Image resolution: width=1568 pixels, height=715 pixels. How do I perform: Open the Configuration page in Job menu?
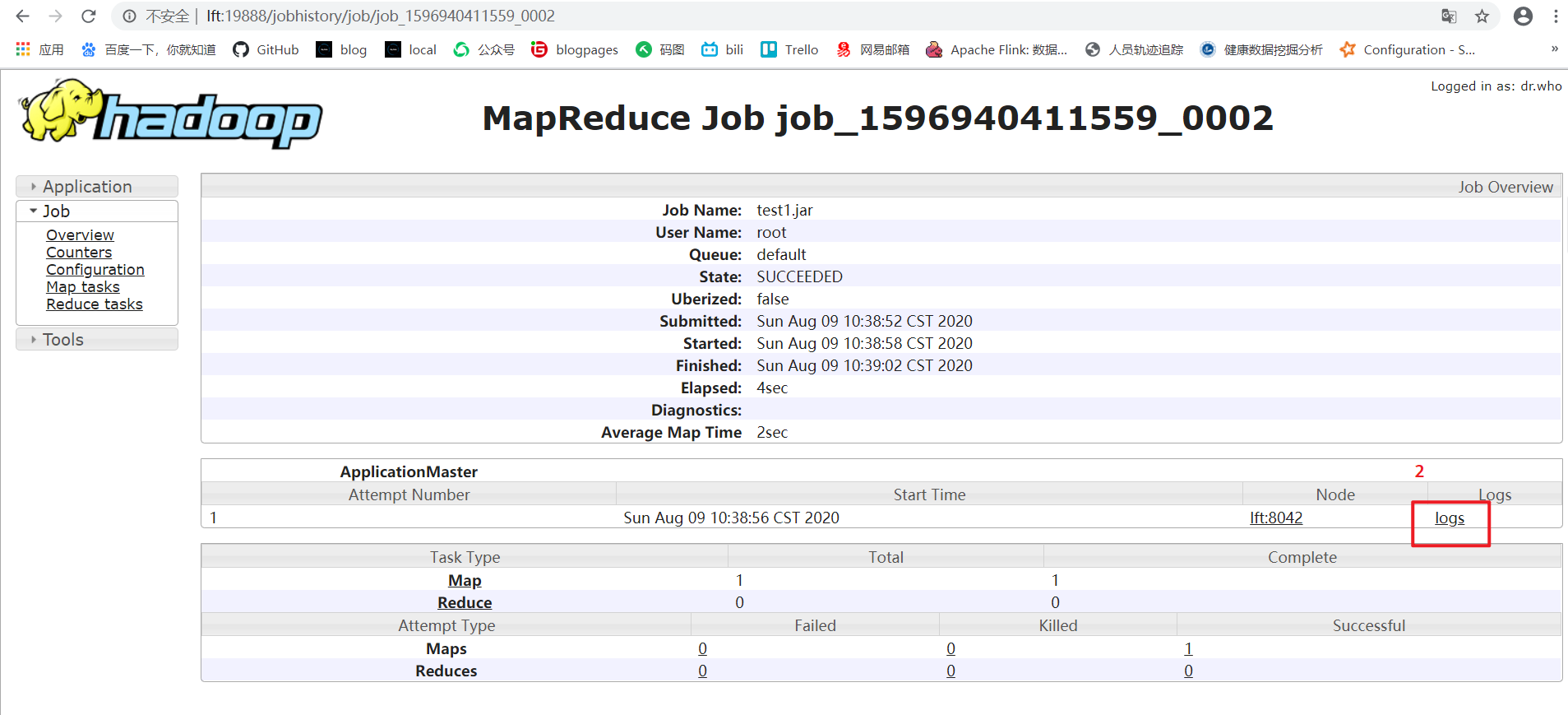point(95,270)
